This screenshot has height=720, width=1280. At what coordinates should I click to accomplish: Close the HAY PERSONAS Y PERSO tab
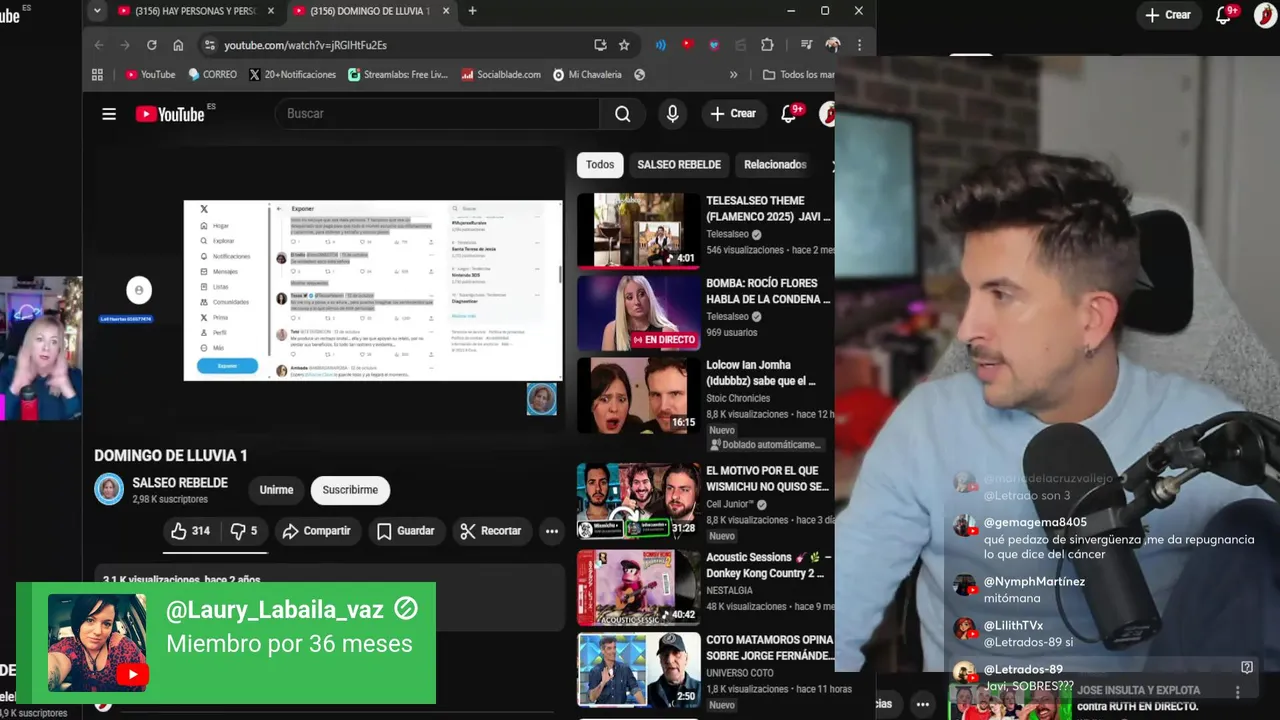point(270,11)
